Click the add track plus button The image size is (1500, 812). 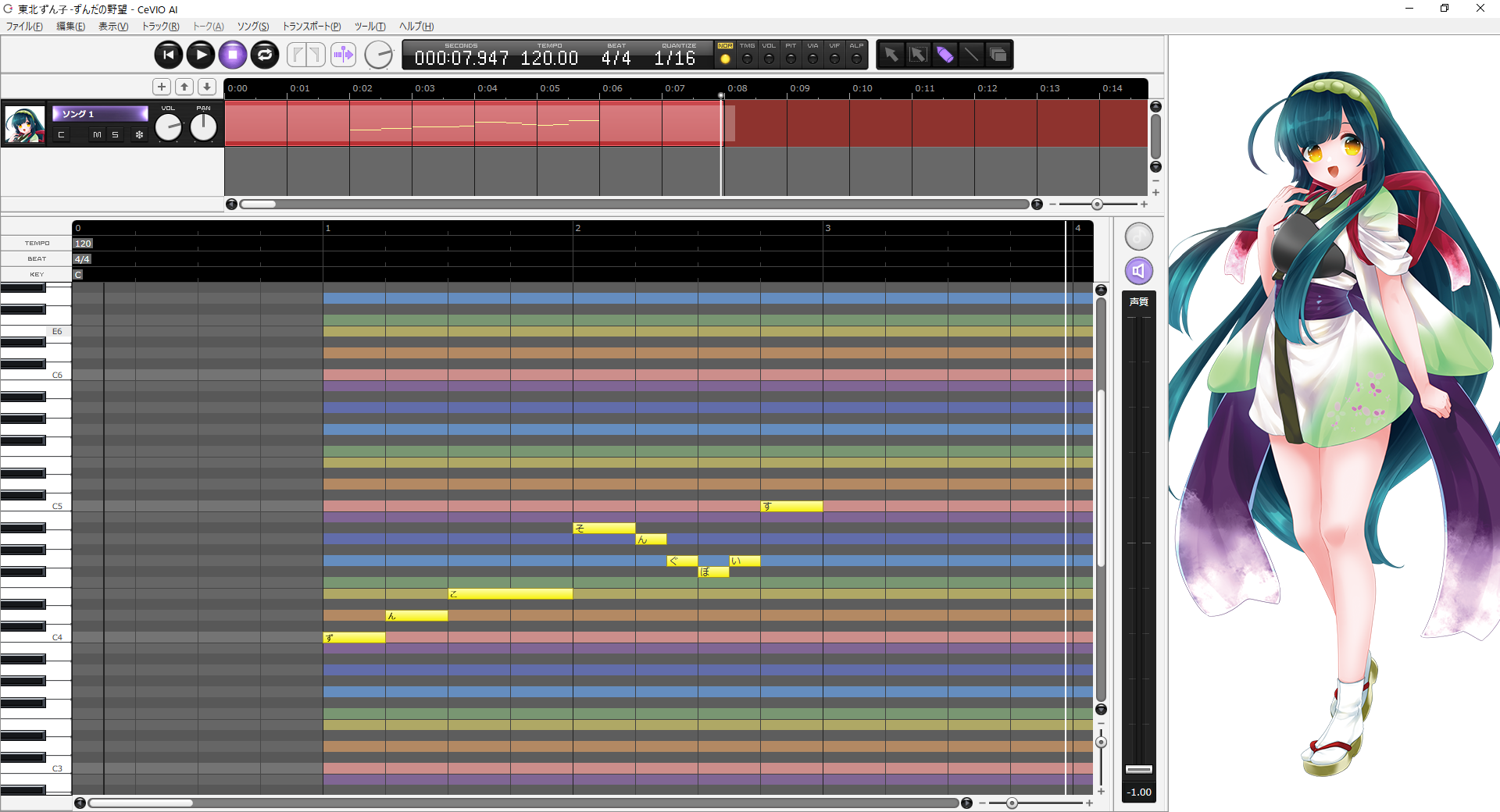(162, 87)
